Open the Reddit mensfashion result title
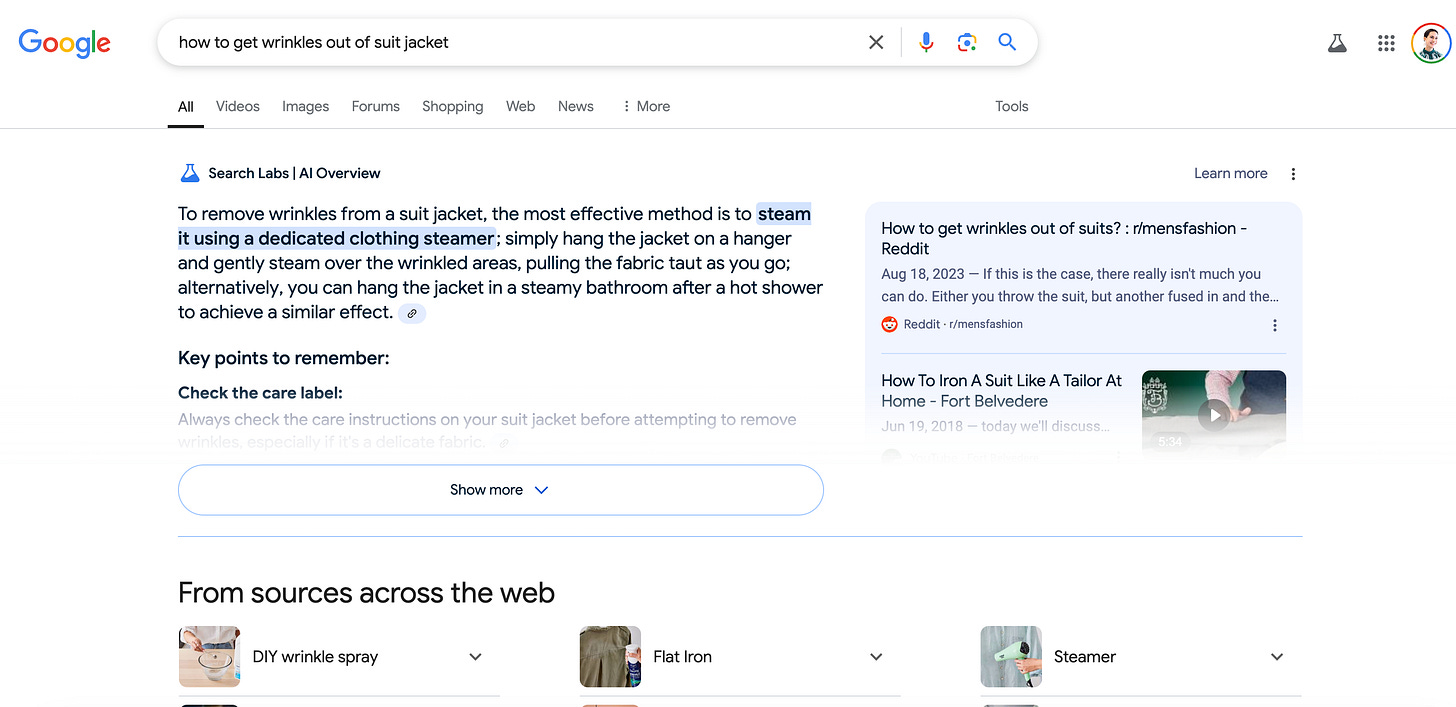The image size is (1456, 707). click(1064, 238)
